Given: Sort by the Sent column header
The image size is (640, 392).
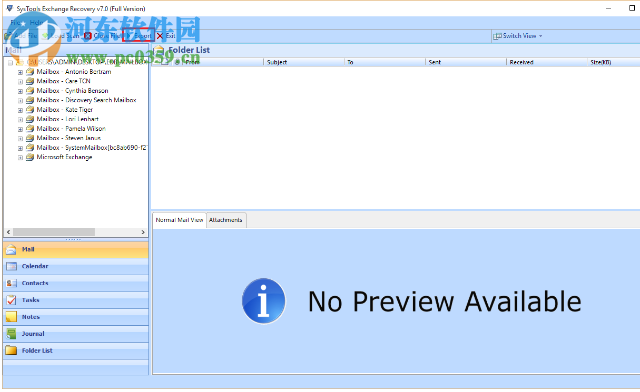Looking at the screenshot, I should coord(466,62).
